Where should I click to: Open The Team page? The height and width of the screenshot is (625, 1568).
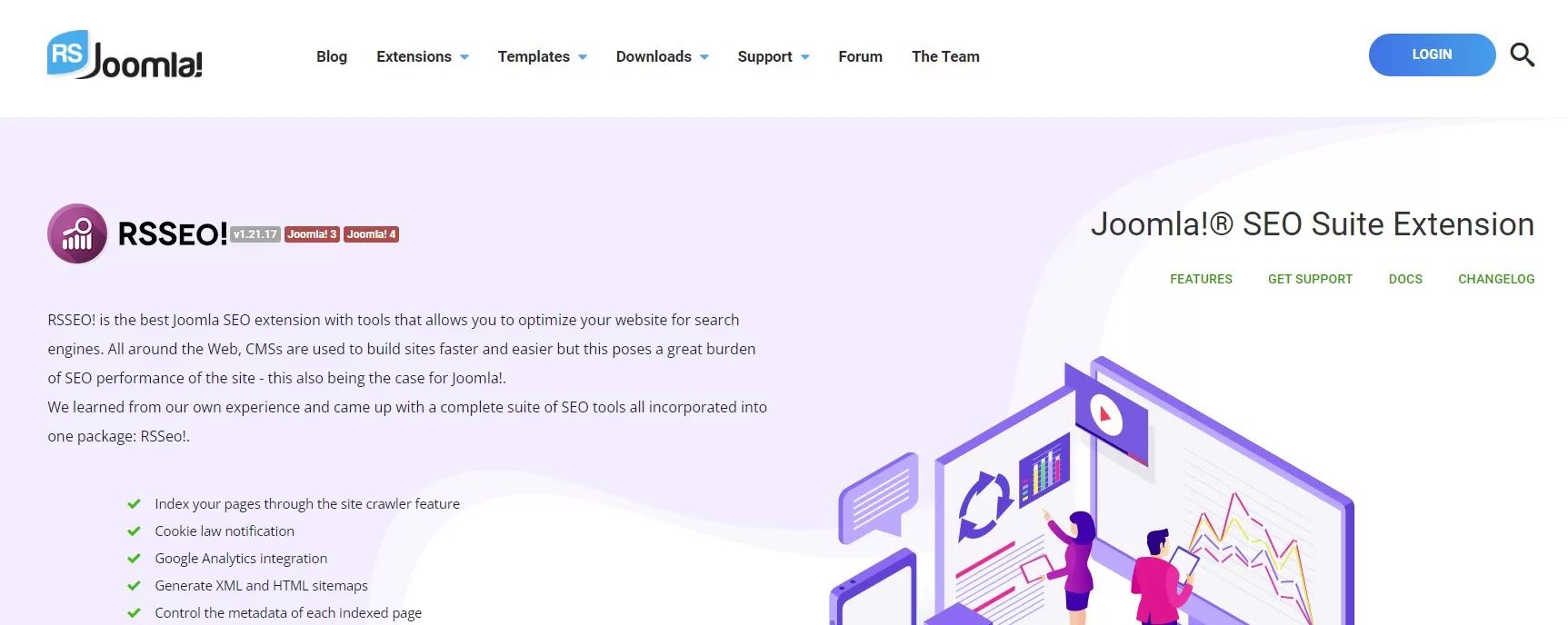tap(945, 56)
